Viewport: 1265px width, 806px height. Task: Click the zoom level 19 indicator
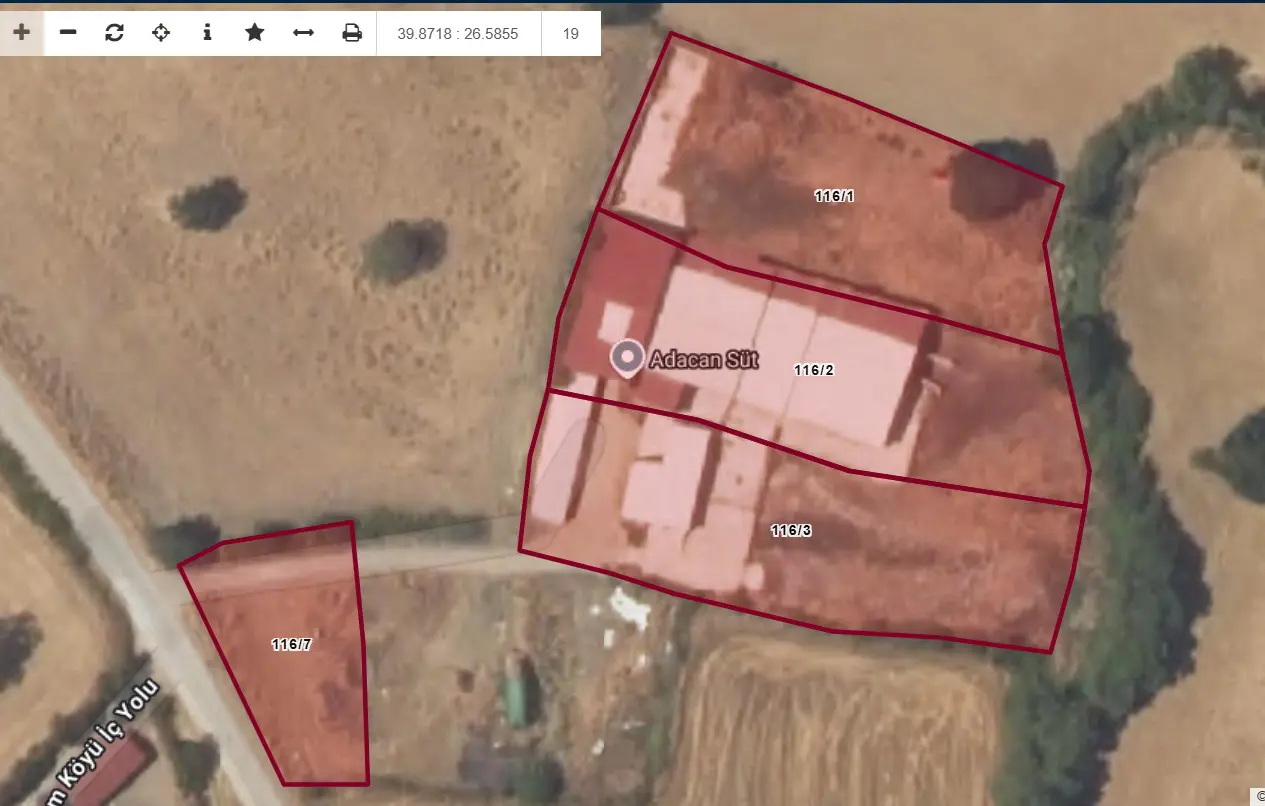click(571, 33)
